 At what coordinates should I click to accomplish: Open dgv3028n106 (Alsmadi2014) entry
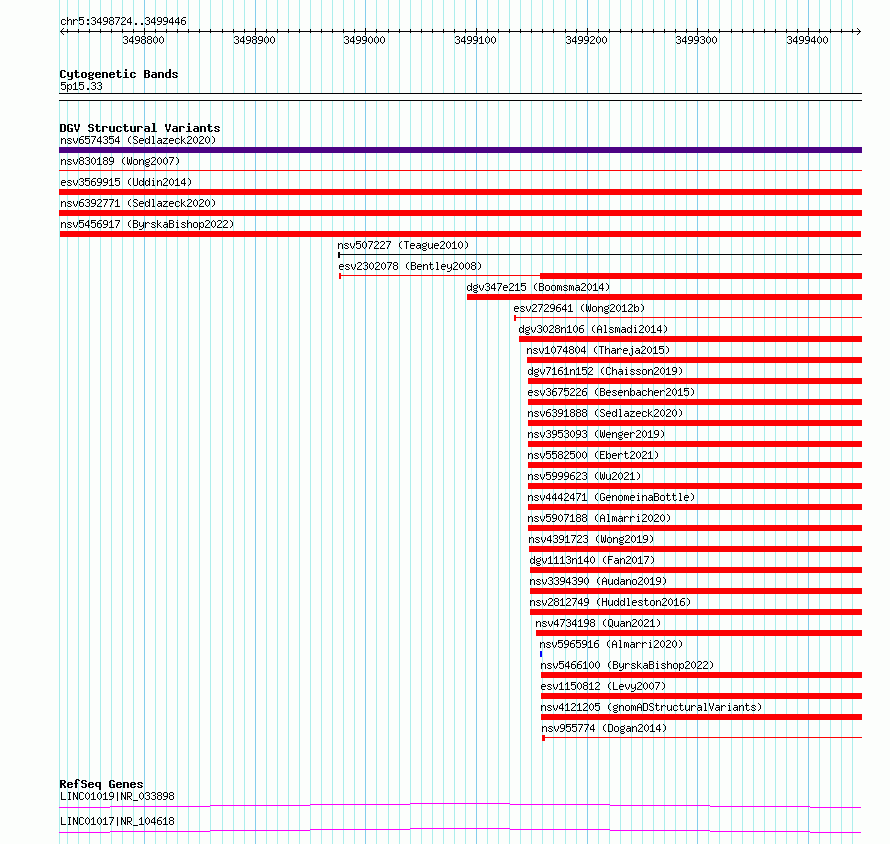click(593, 329)
